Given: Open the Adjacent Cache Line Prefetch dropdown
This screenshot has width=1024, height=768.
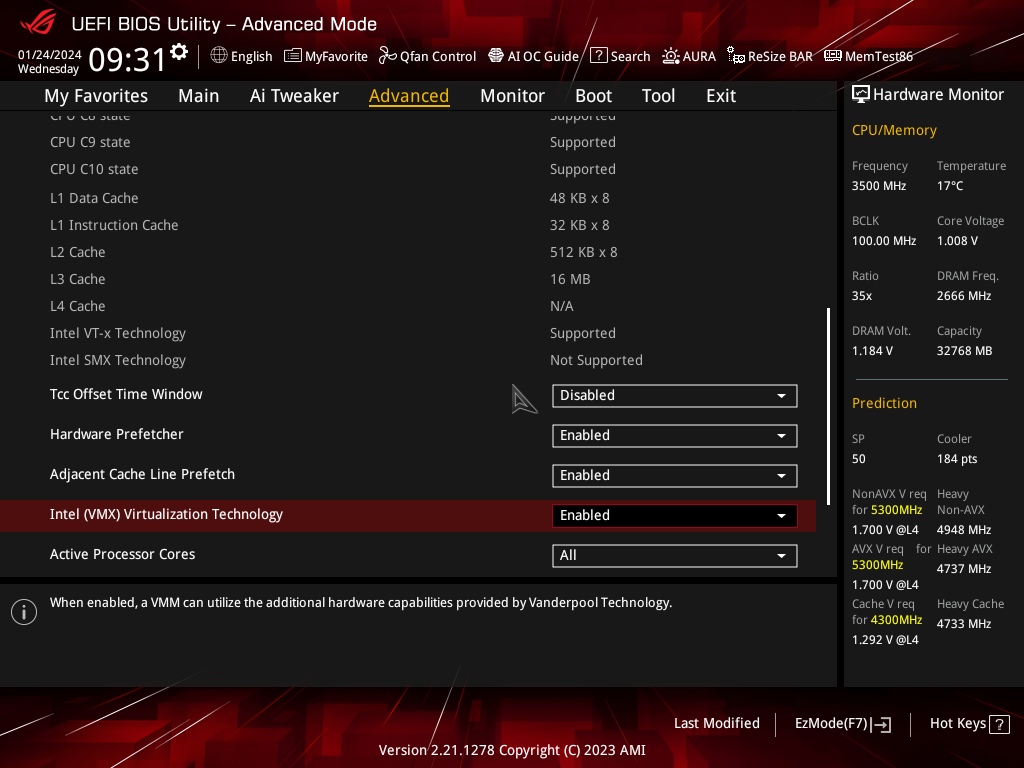Looking at the screenshot, I should [674, 475].
